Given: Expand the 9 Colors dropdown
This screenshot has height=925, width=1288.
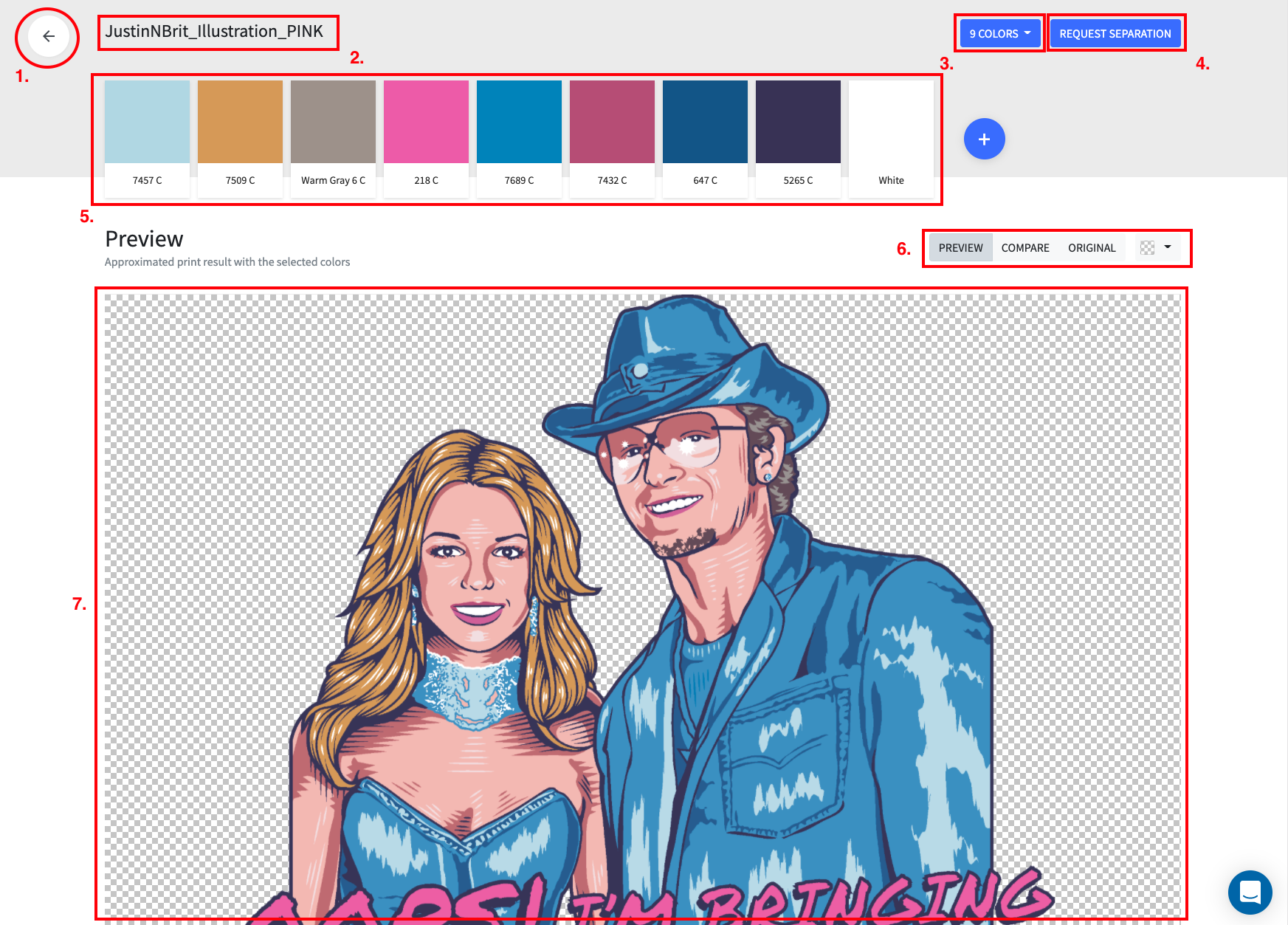Looking at the screenshot, I should click(1000, 34).
